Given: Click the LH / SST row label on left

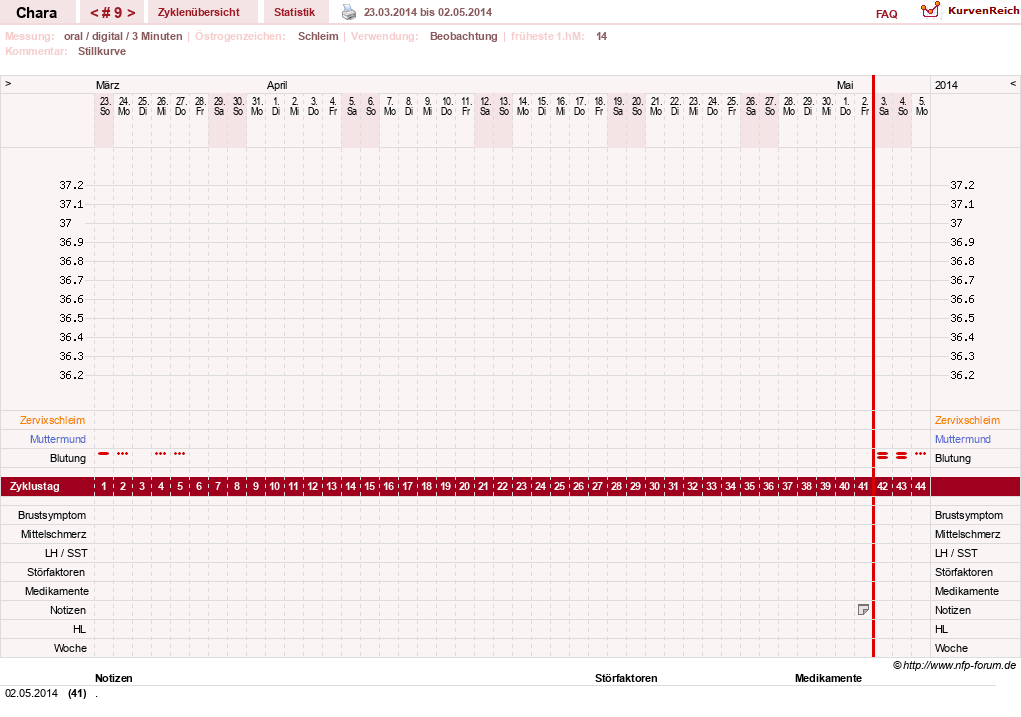Looking at the screenshot, I should coord(66,553).
